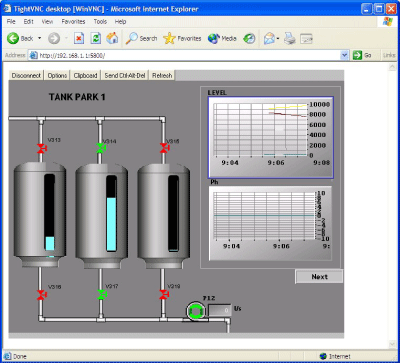
Task: Click the IE Stop toolbar icon
Action: point(79,38)
